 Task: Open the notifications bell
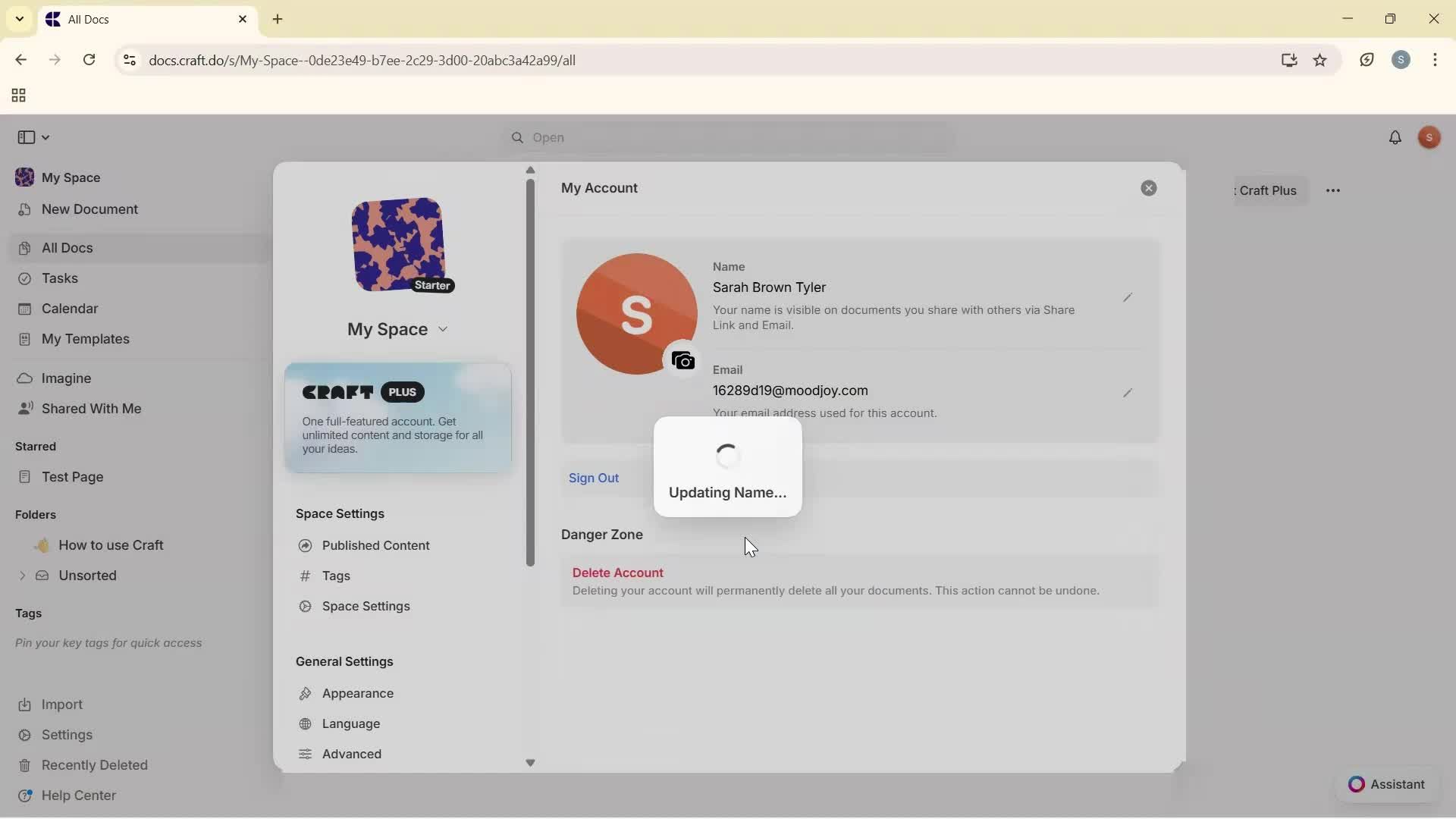click(1396, 137)
